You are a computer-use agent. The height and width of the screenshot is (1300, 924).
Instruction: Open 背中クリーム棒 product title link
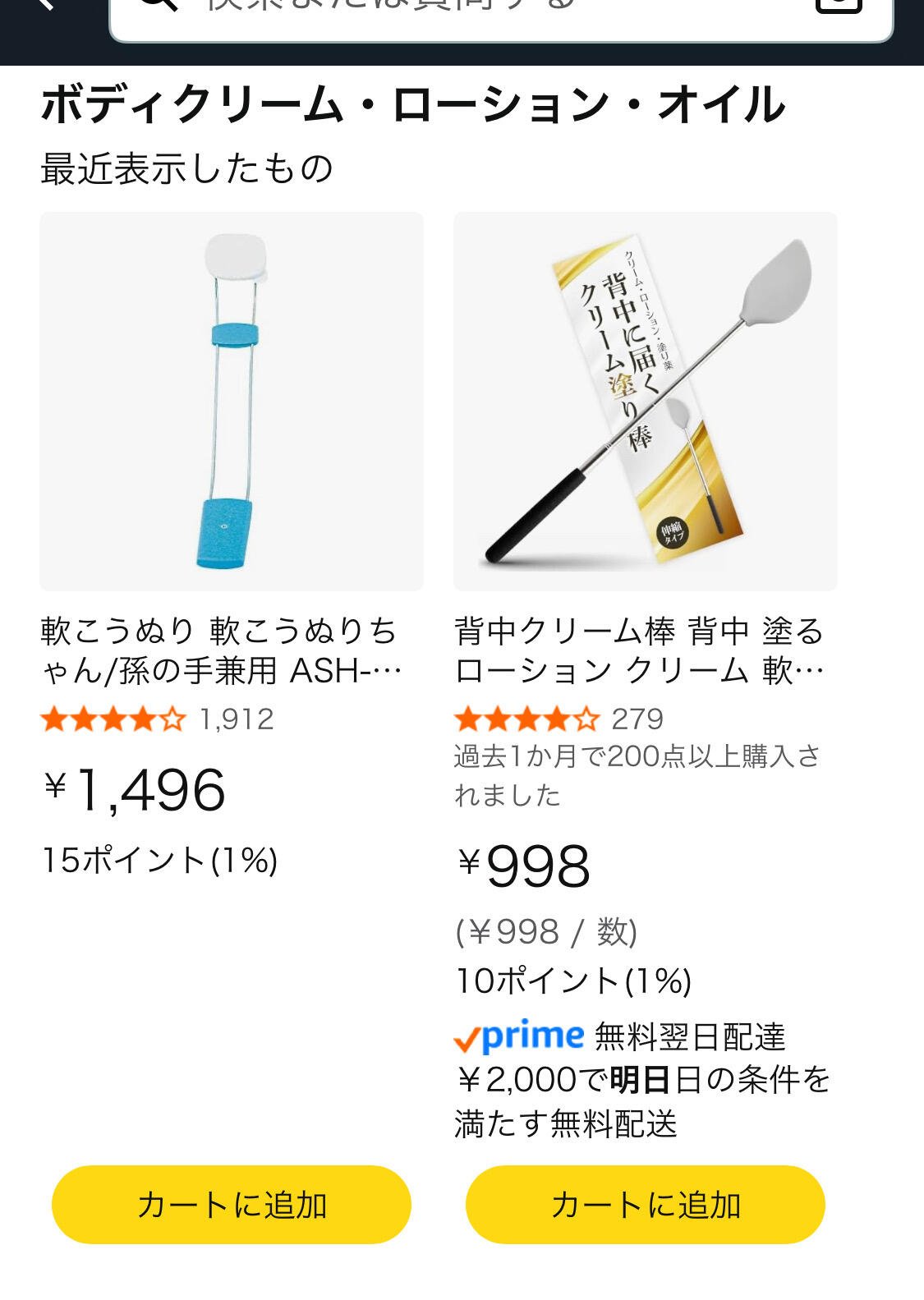641,651
